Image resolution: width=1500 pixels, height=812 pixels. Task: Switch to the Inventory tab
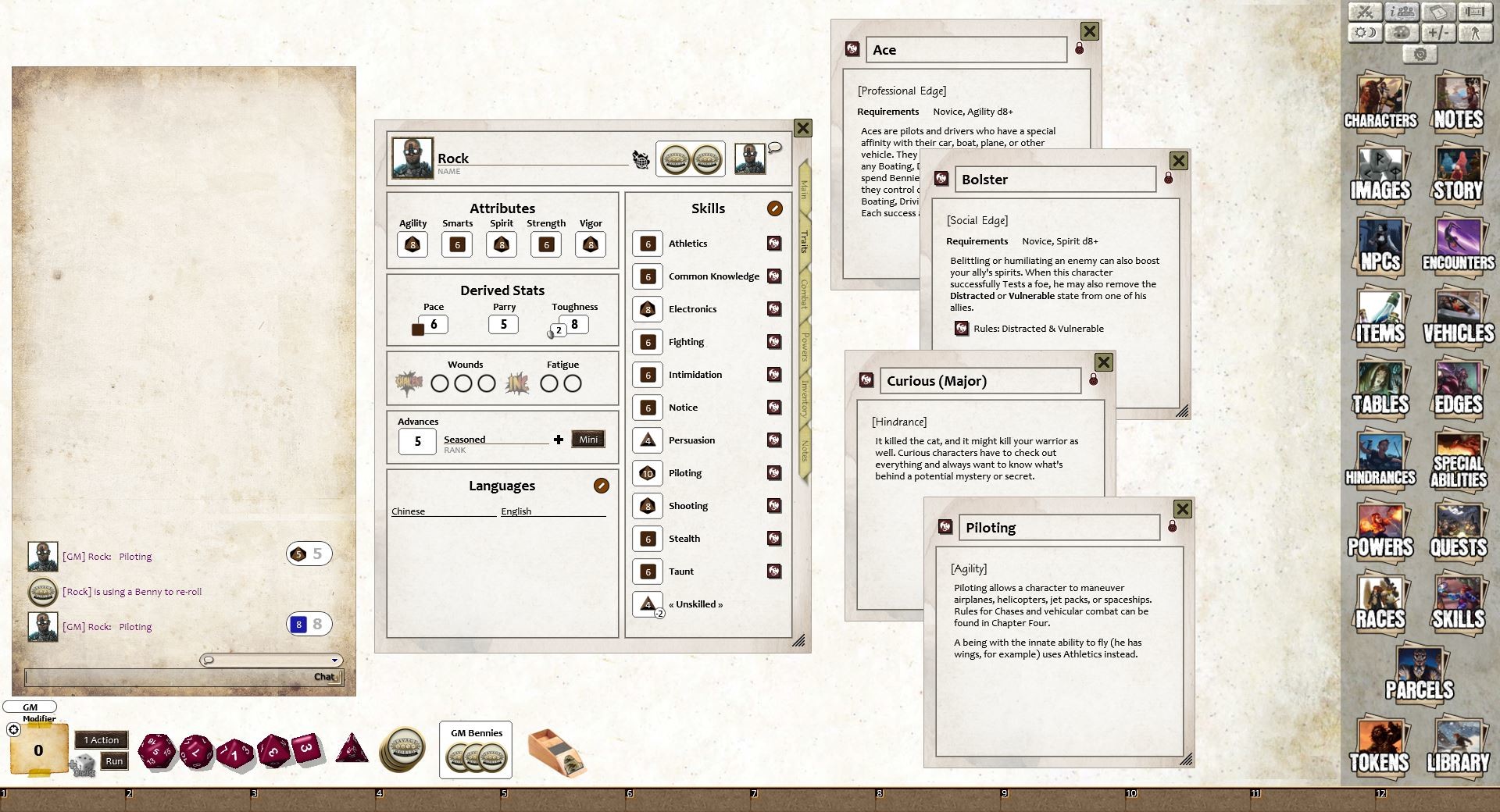[803, 398]
